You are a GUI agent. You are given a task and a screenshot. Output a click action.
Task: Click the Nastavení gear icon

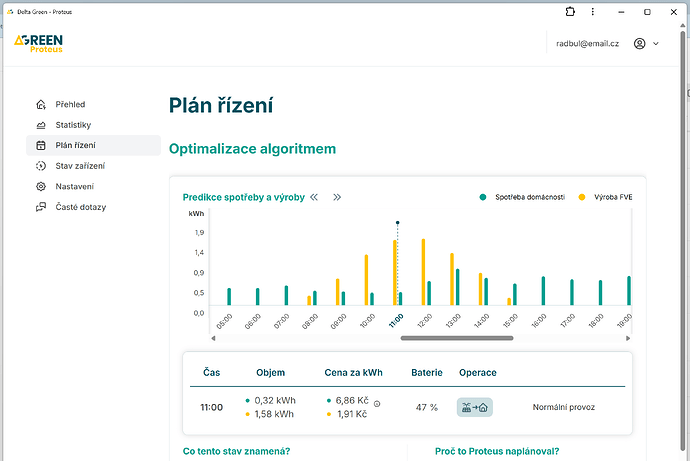[x=40, y=187]
